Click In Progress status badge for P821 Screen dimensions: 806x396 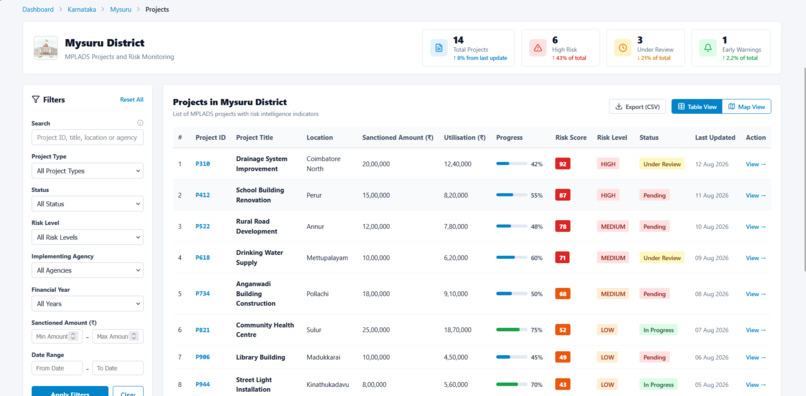(x=658, y=330)
